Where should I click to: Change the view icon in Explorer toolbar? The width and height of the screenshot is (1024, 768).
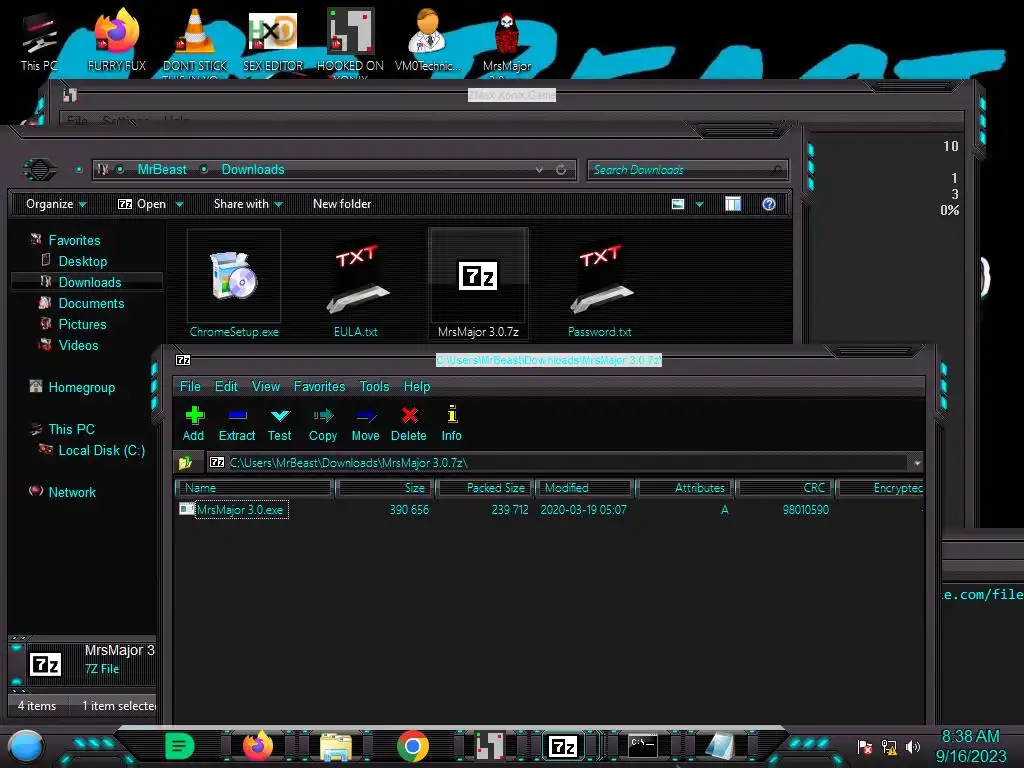tap(678, 204)
